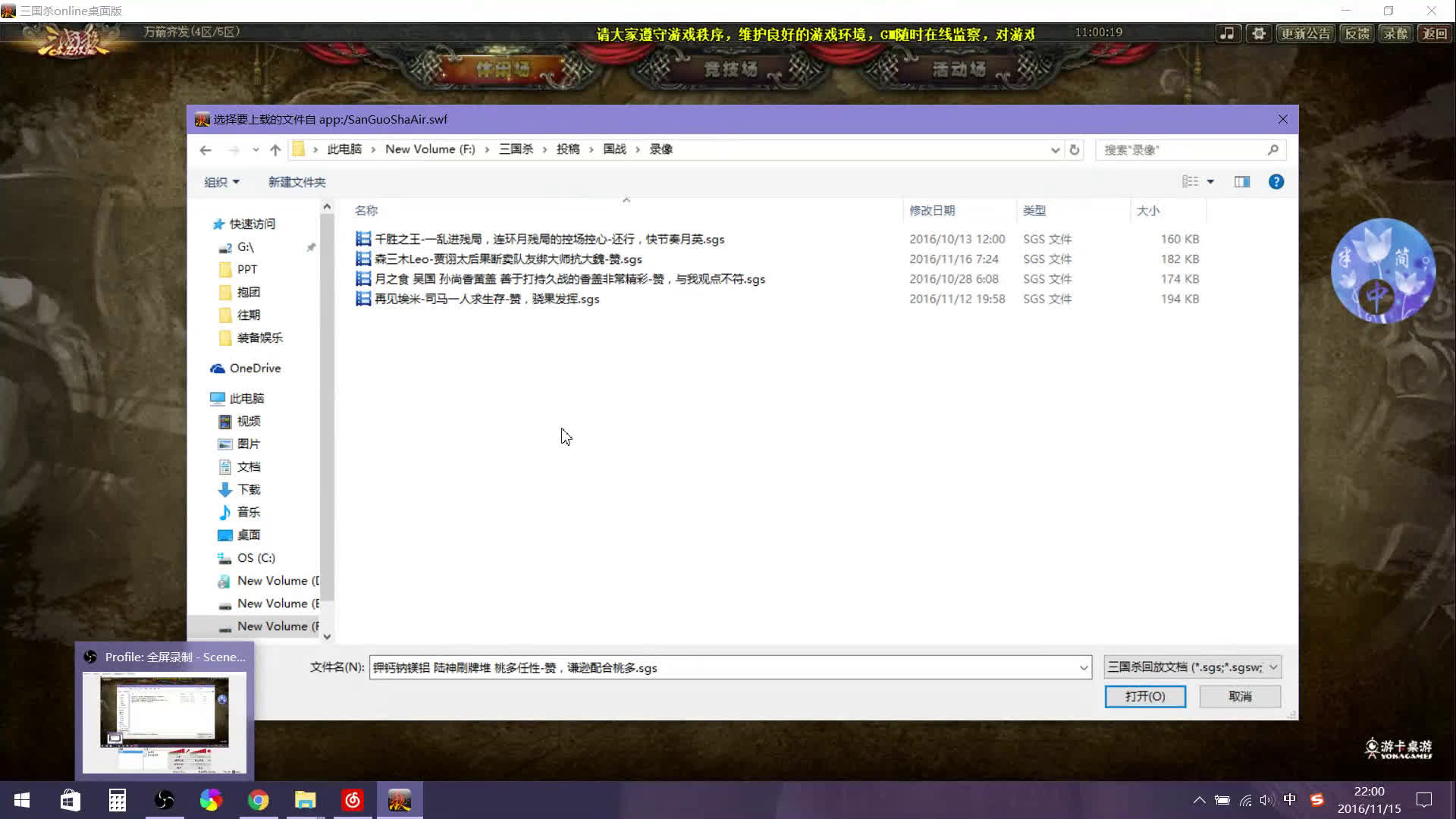Open Chrome from the taskbar
Screen dimensions: 1456x819
click(258, 800)
